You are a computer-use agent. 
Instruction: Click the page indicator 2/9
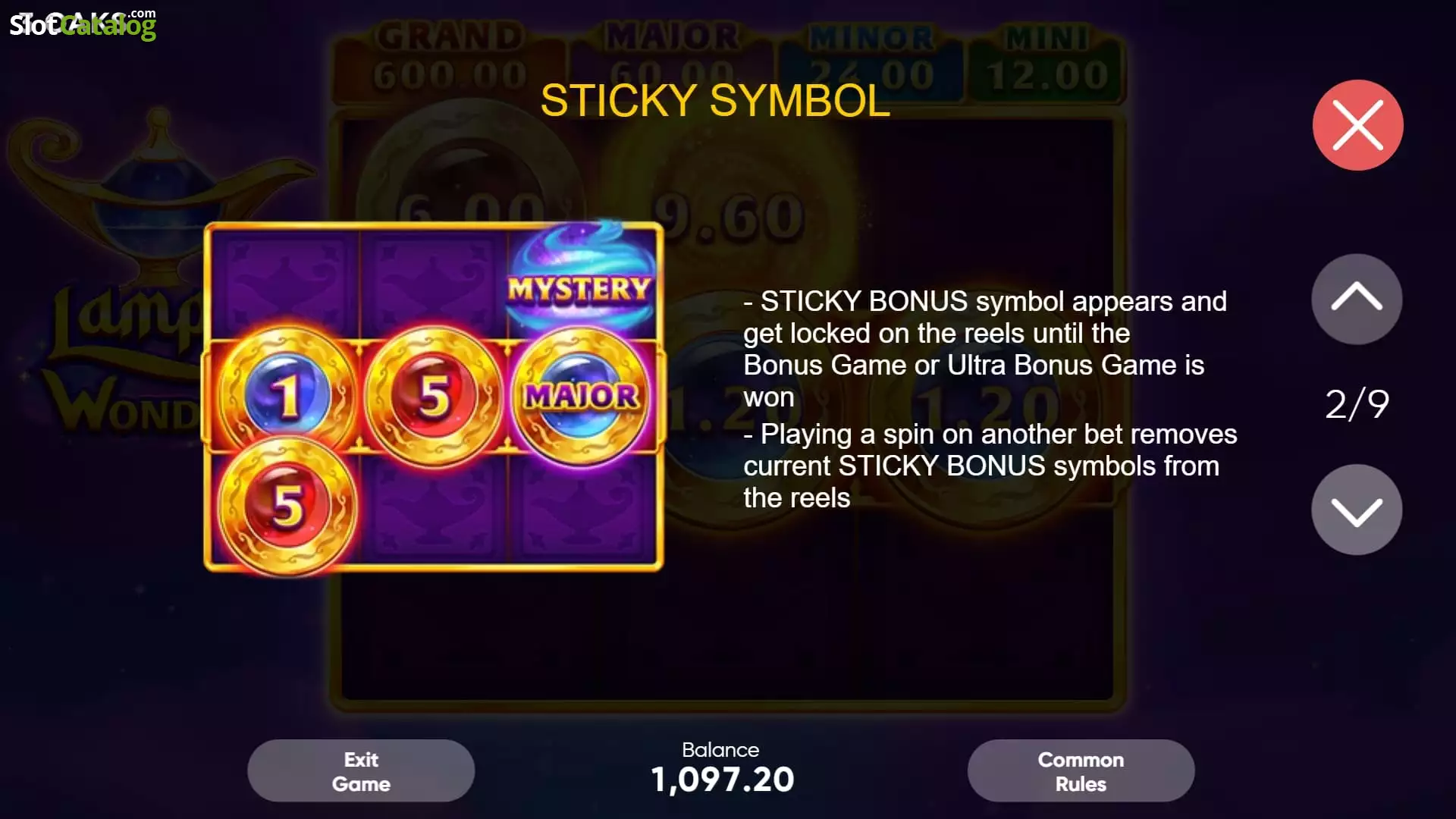[1357, 404]
